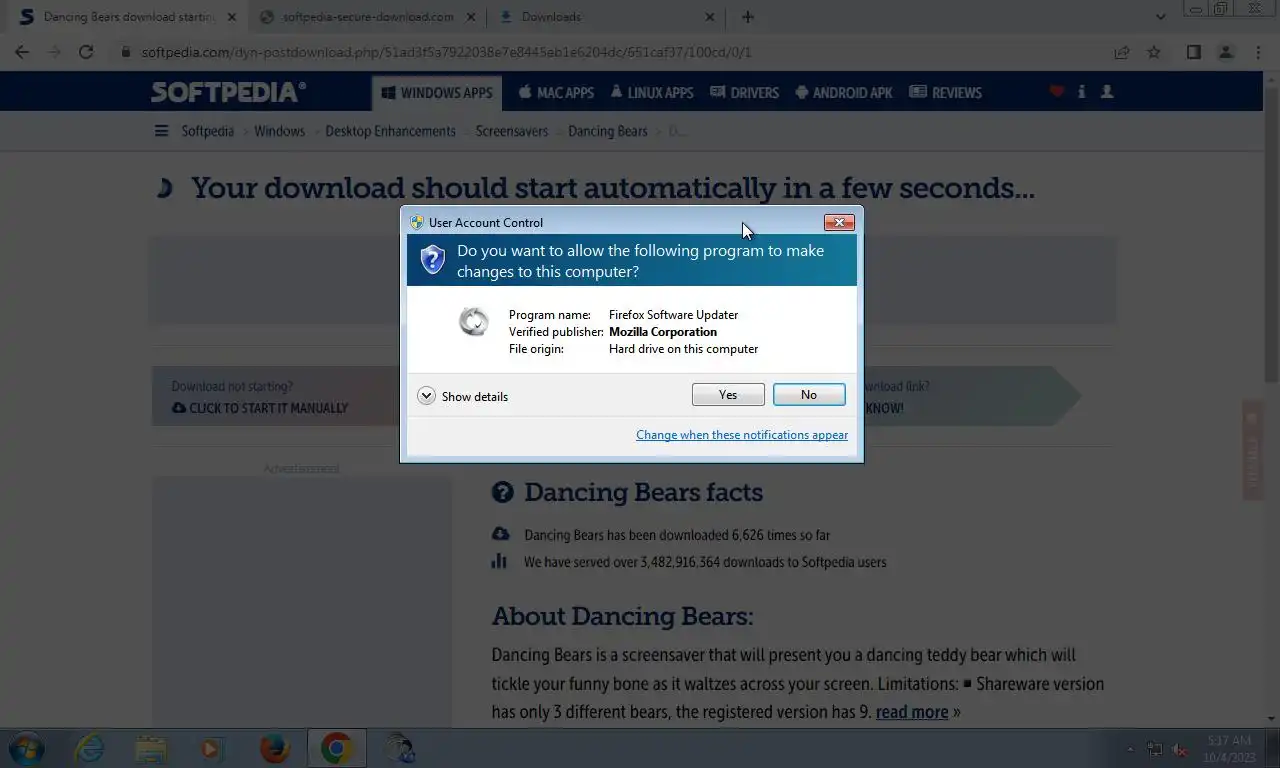Open the Mac Apps section
This screenshot has width=1280, height=768.
tap(556, 92)
